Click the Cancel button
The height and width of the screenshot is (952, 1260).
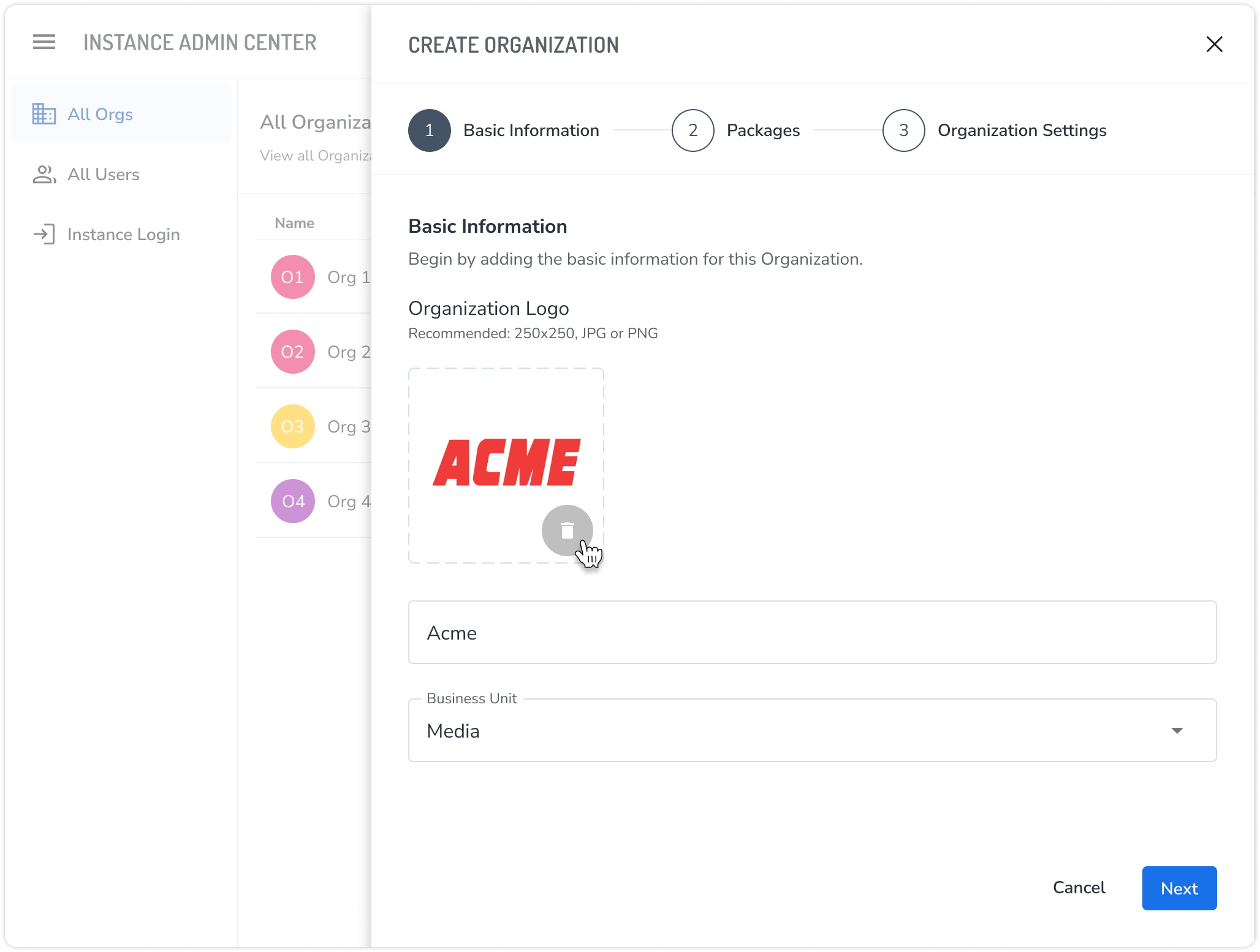[x=1079, y=888]
